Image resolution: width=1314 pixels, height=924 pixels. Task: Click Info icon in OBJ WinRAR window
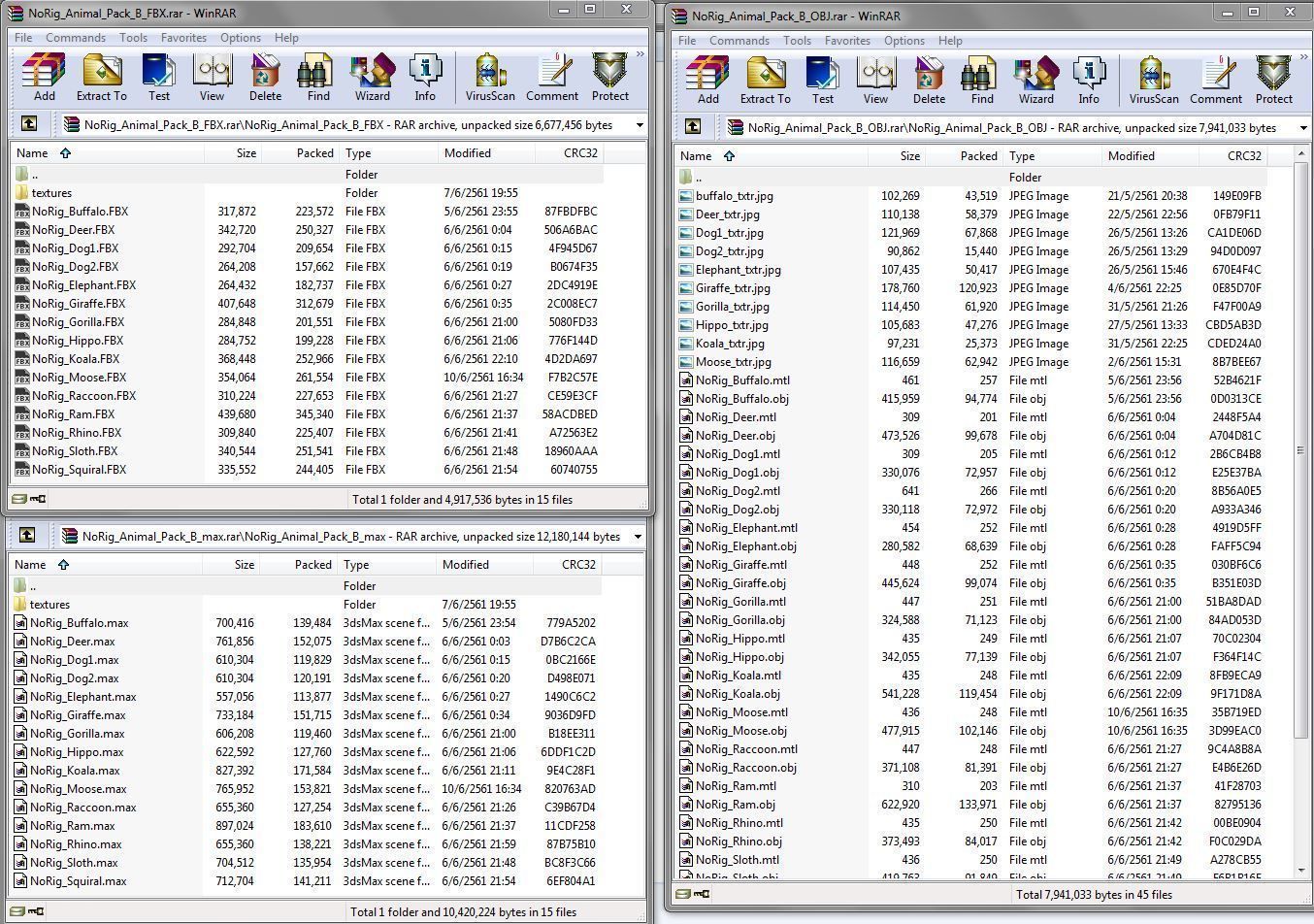click(x=1089, y=81)
